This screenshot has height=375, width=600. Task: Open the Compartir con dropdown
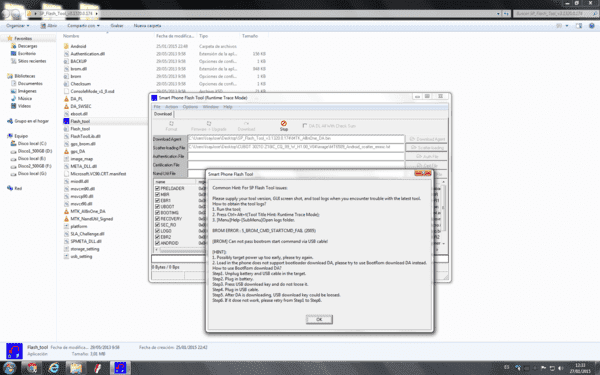pyautogui.click(x=83, y=26)
